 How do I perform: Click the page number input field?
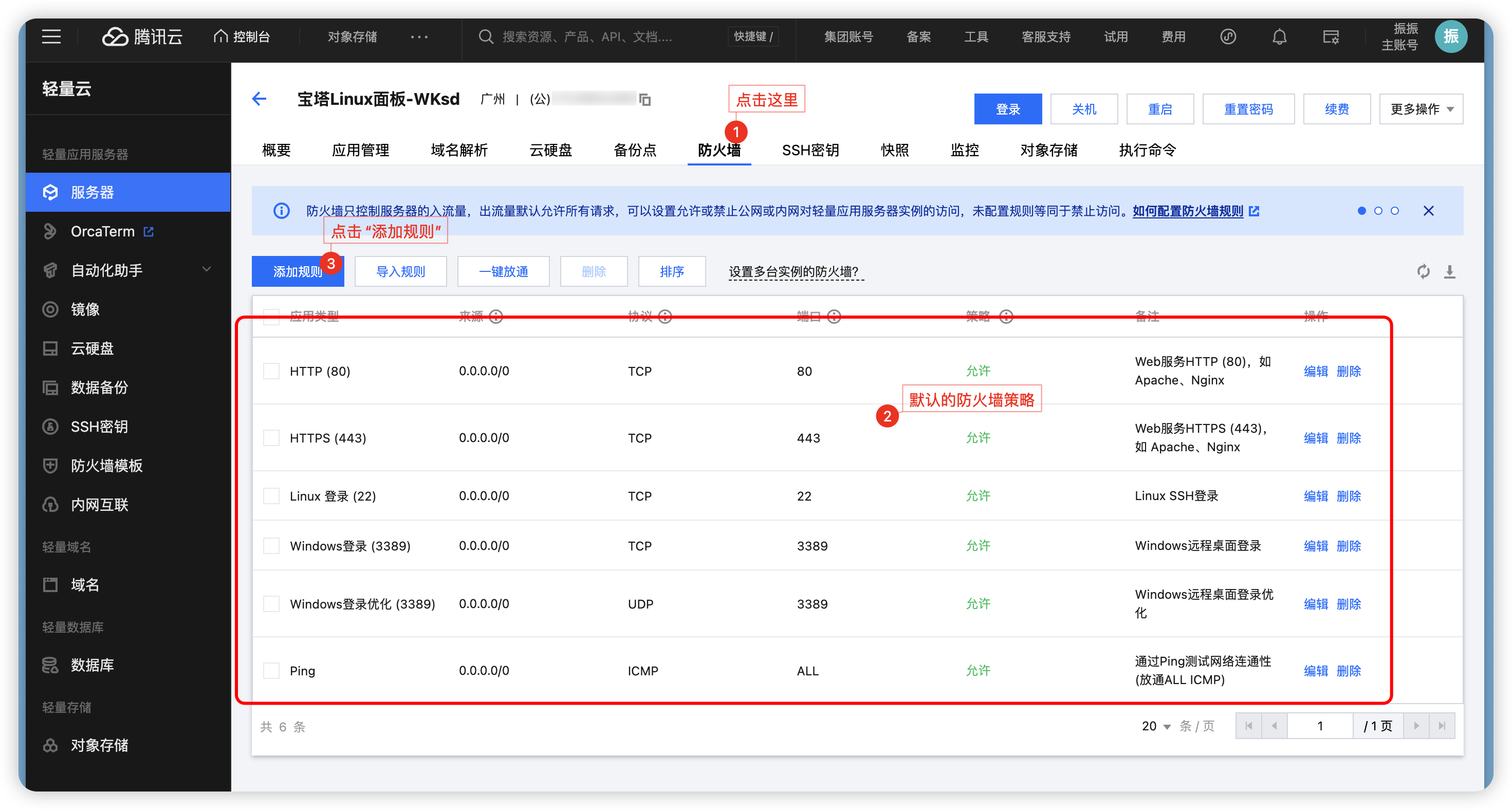[x=1320, y=726]
